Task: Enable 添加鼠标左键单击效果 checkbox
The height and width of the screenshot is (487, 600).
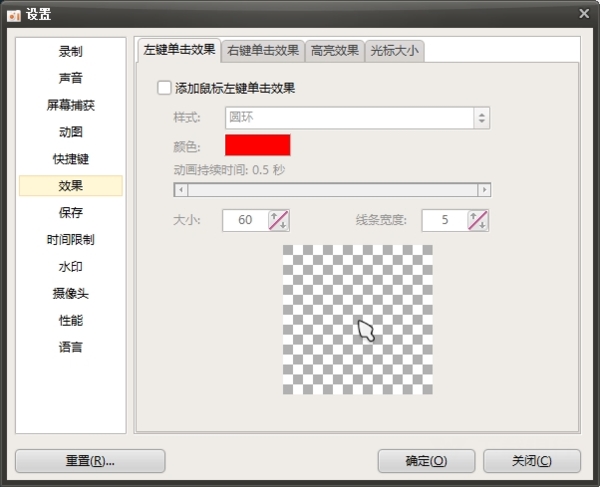Action: click(x=164, y=88)
